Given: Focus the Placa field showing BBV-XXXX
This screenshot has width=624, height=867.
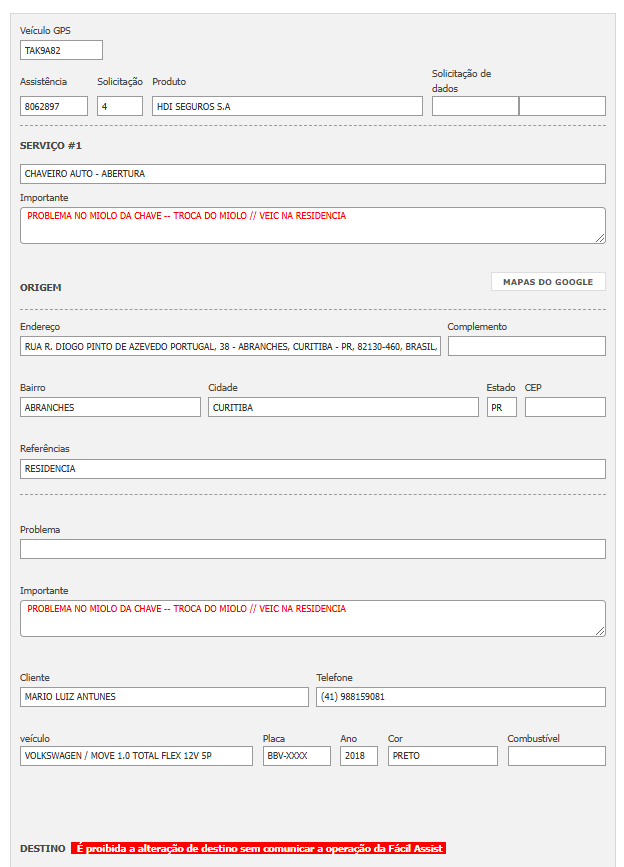Looking at the screenshot, I should pos(296,756).
